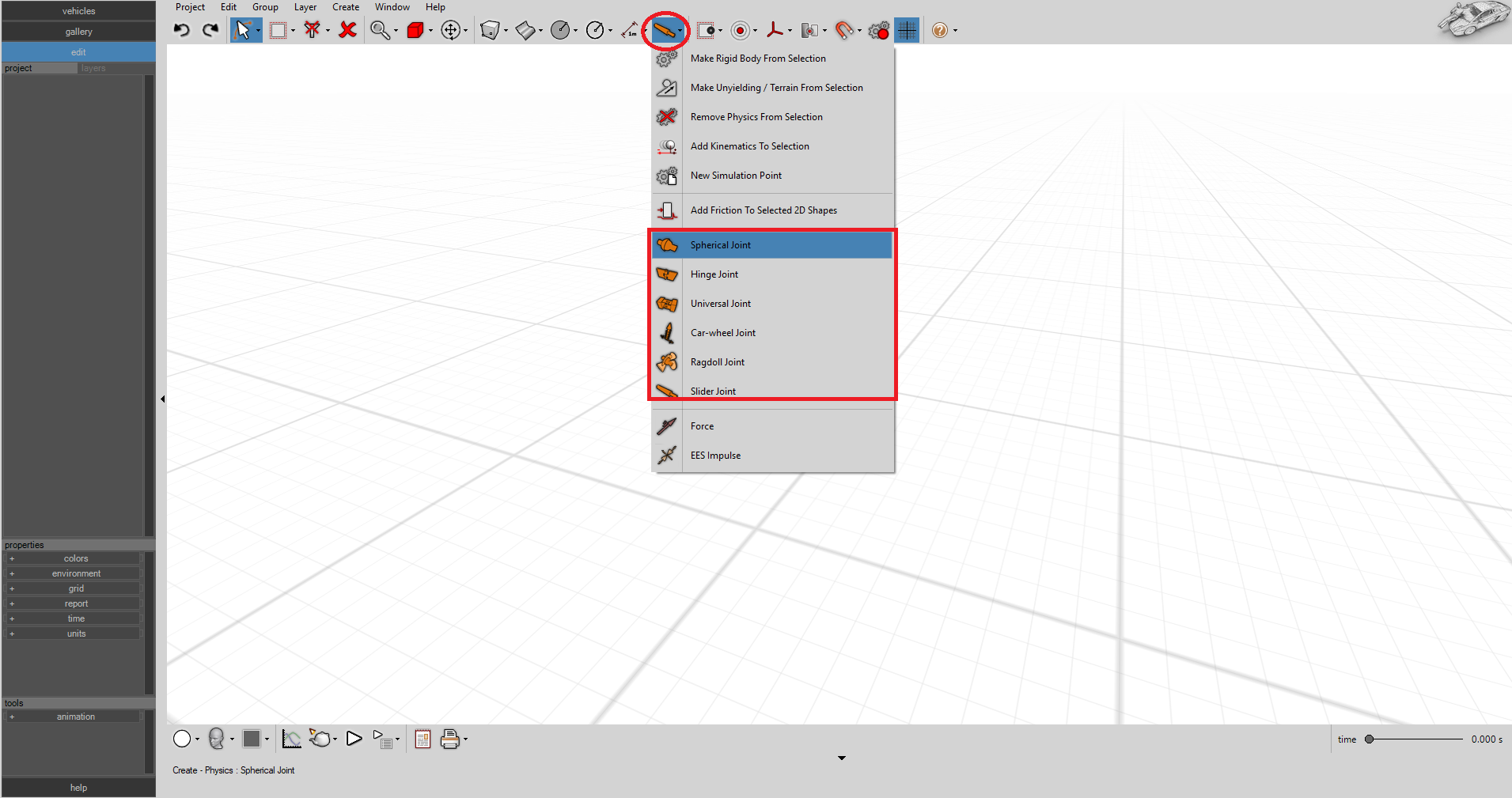Screen dimensions: 1512x798
Task: Click the dark gray square background swatch
Action: [x=252, y=739]
